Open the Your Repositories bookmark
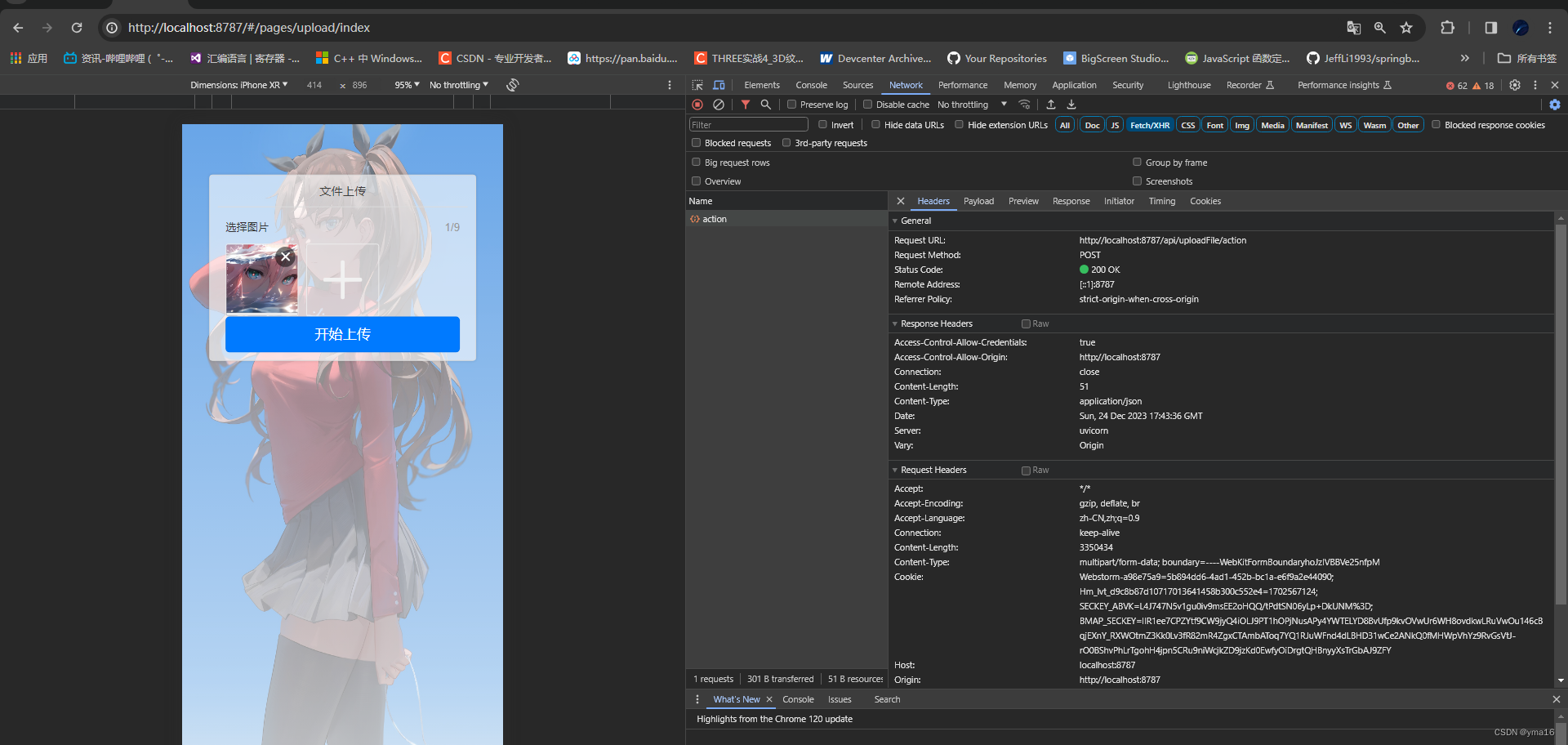 pyautogui.click(x=997, y=58)
